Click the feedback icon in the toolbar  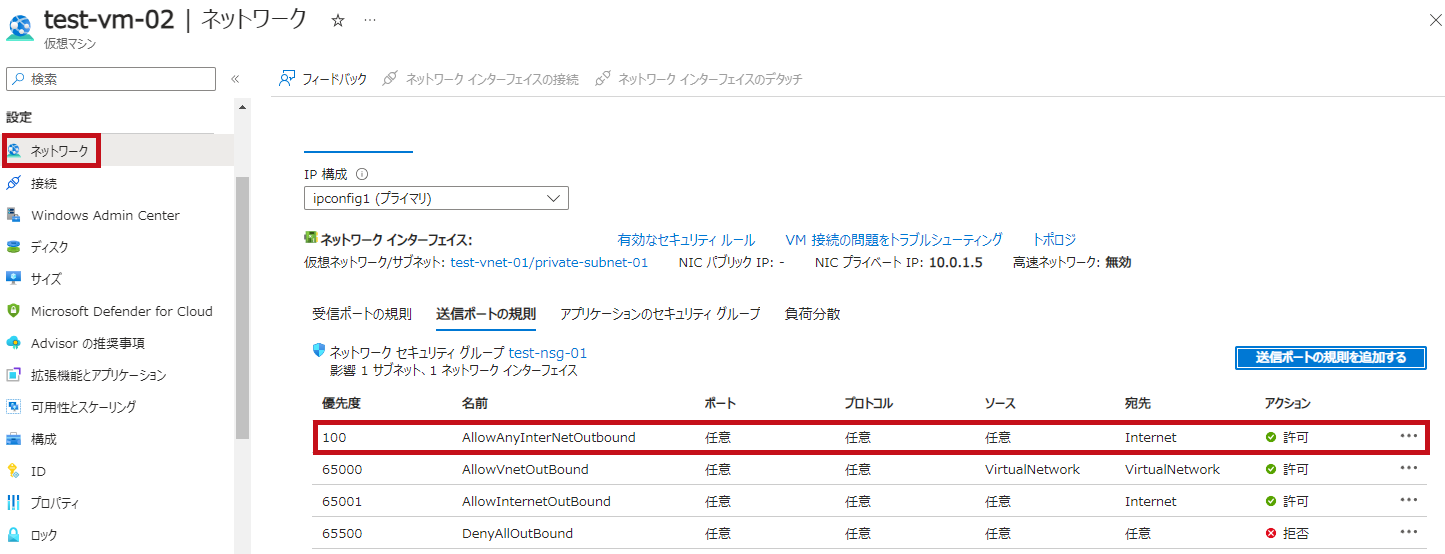(287, 78)
